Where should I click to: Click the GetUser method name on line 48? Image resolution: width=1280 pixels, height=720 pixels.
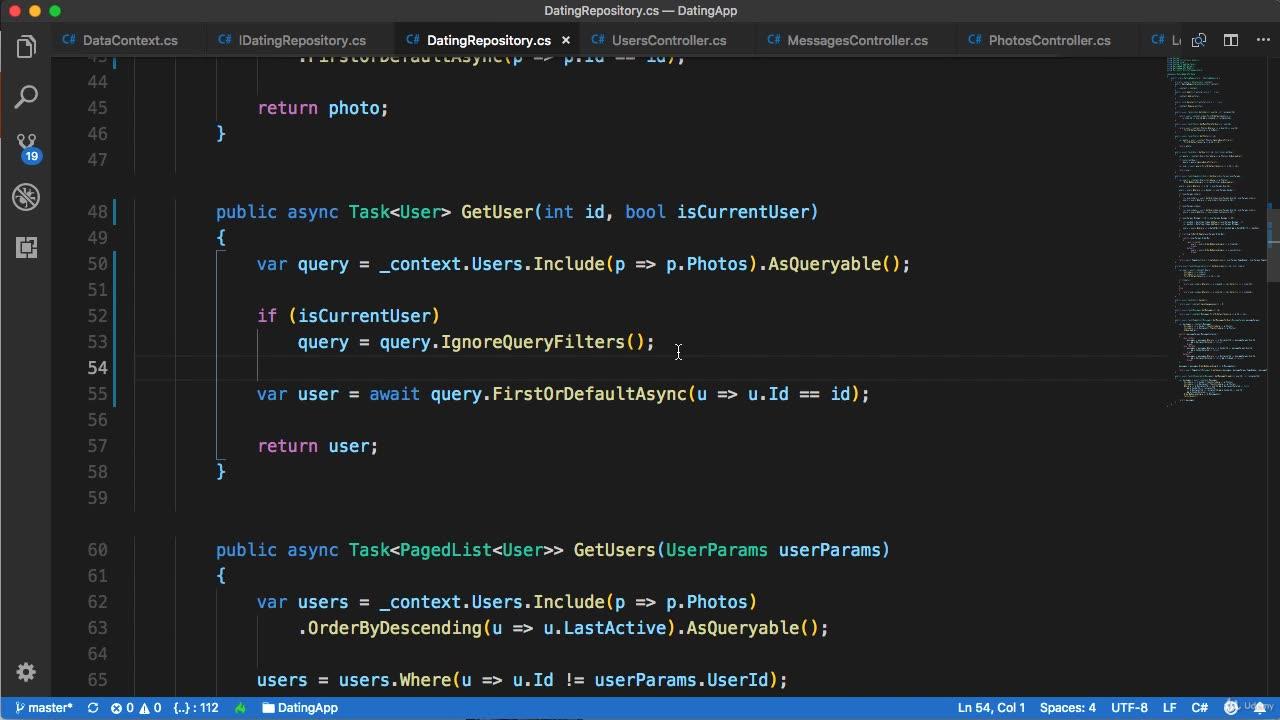tap(497, 212)
